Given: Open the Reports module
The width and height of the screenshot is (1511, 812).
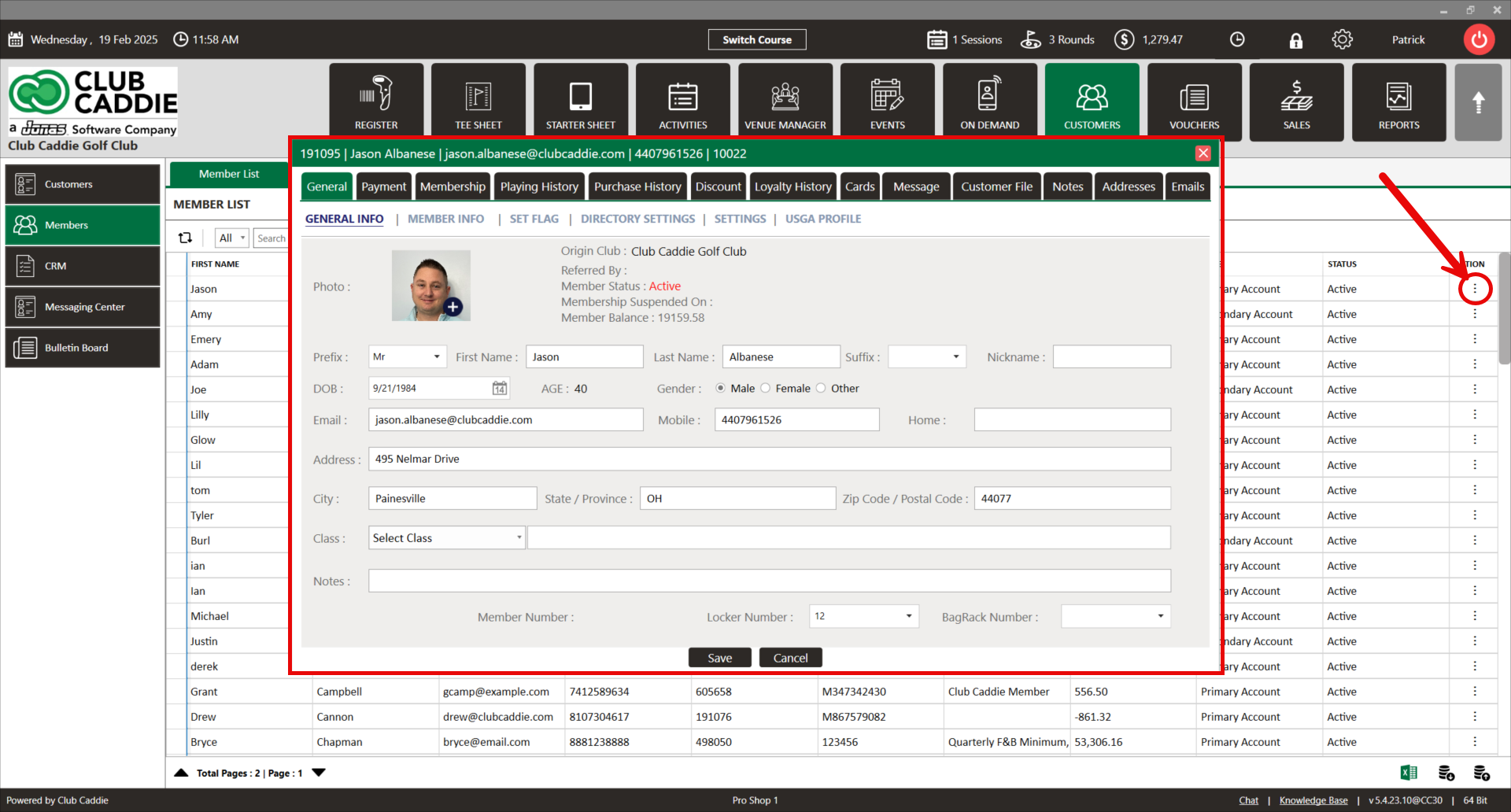Looking at the screenshot, I should coord(1399,102).
